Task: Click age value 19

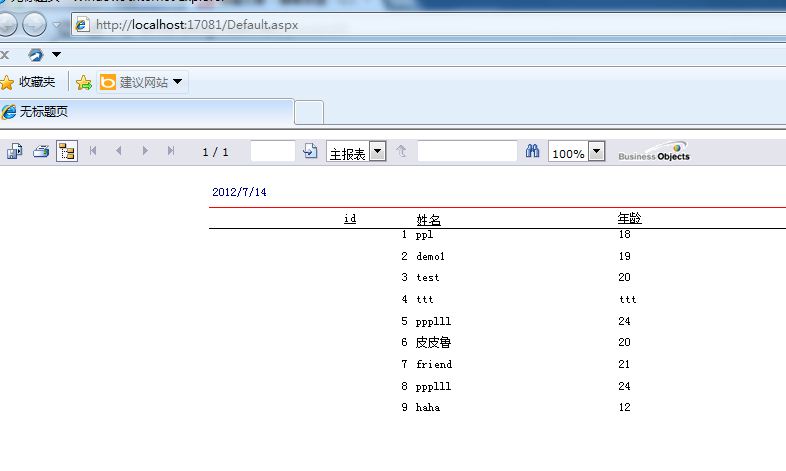Action: click(x=624, y=257)
